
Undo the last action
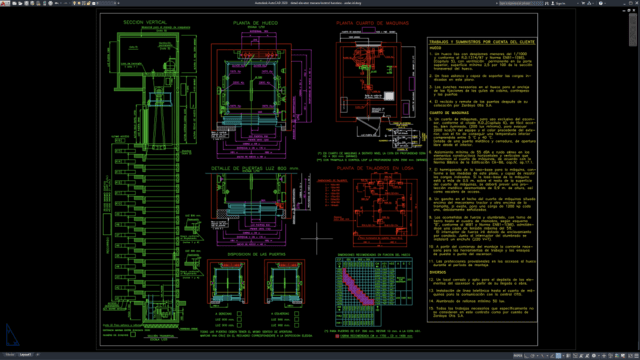(x=56, y=3)
